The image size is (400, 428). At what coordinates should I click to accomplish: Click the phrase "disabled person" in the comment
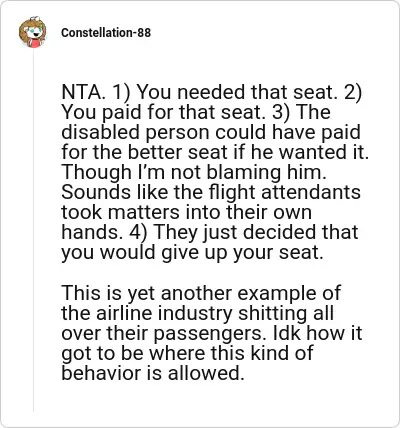[x=136, y=133]
